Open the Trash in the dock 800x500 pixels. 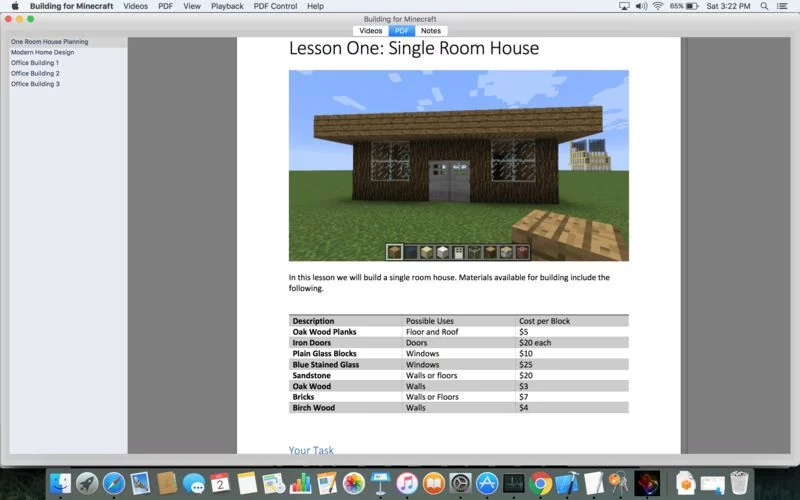739,483
